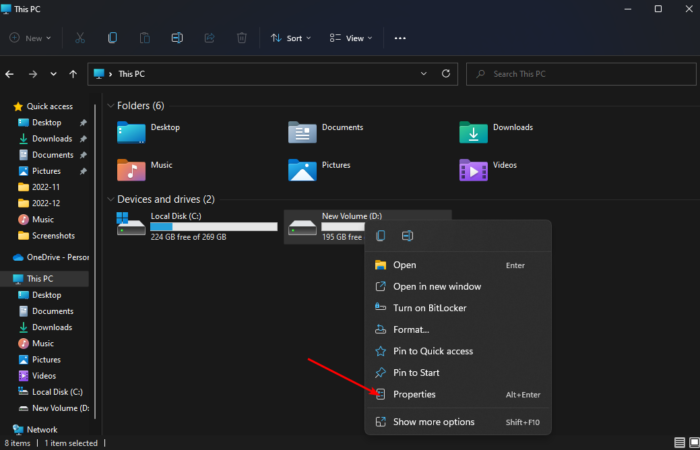700x450 pixels.
Task: Click the Copy icon in the toolbar
Action: pyautogui.click(x=112, y=38)
